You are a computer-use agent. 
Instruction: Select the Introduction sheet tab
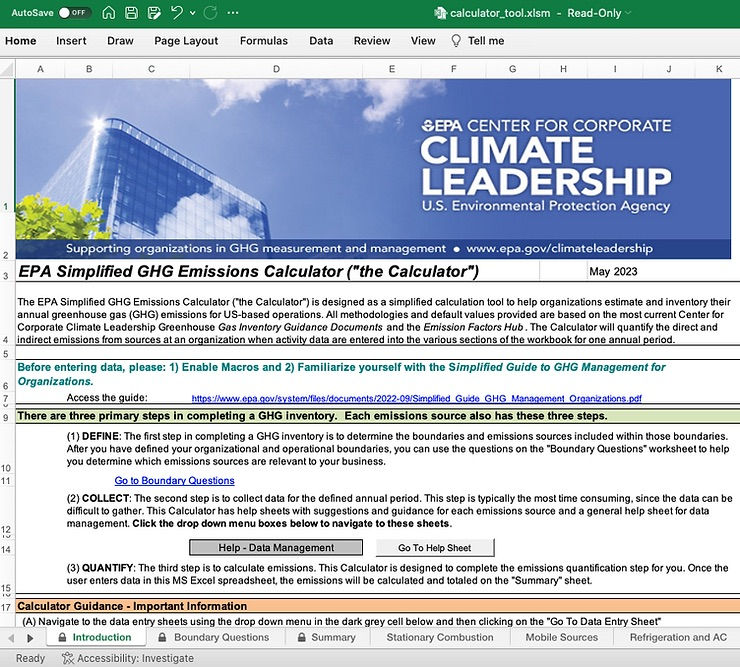coord(96,637)
